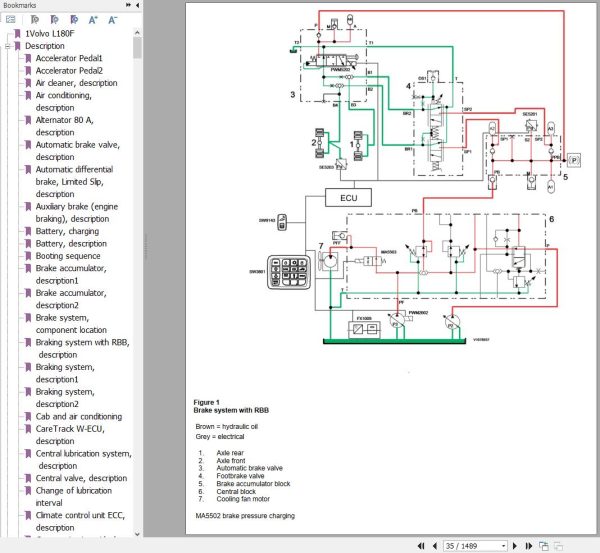The height and width of the screenshot is (553, 600).
Task: Go to Battery, charging bookmark
Action: pos(67,231)
